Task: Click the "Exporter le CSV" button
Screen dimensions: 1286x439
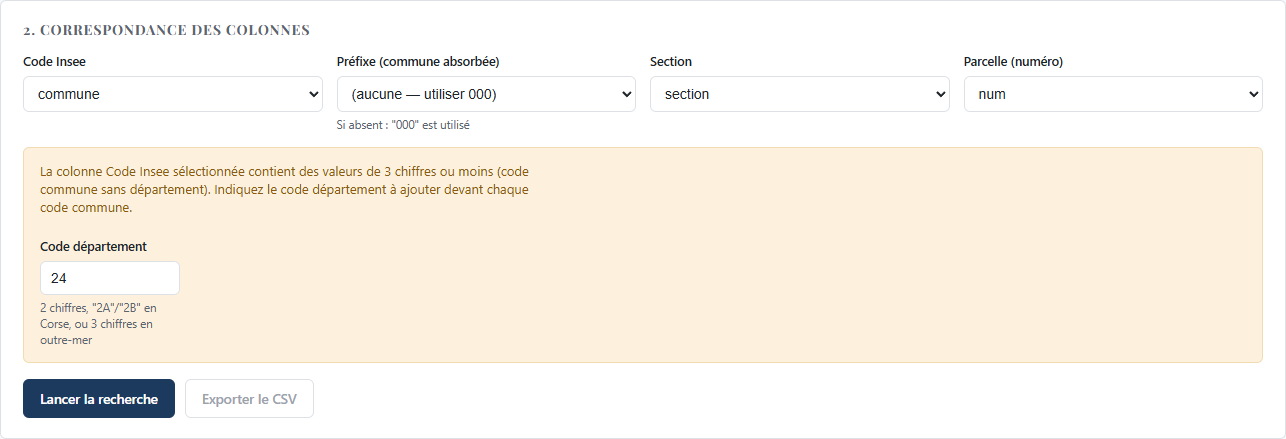Action: [x=249, y=398]
